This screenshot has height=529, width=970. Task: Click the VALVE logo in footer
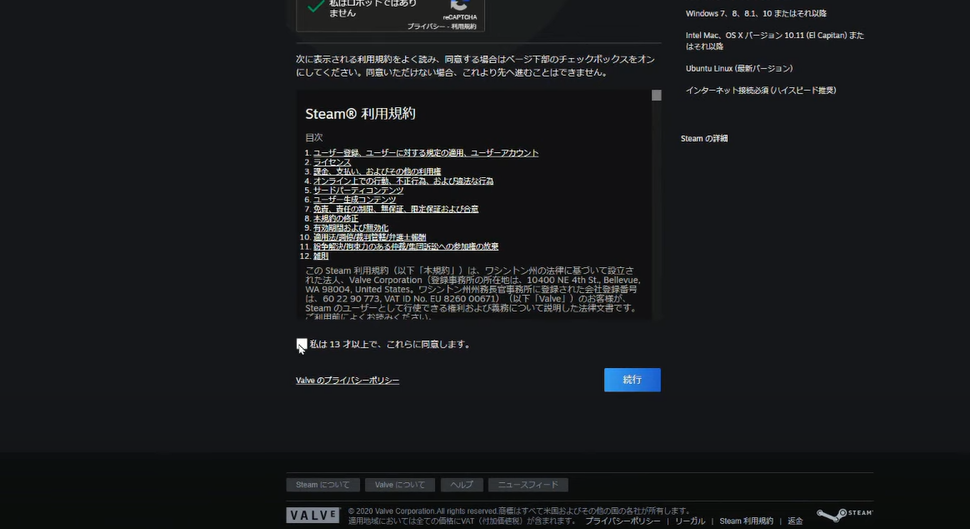[313, 515]
